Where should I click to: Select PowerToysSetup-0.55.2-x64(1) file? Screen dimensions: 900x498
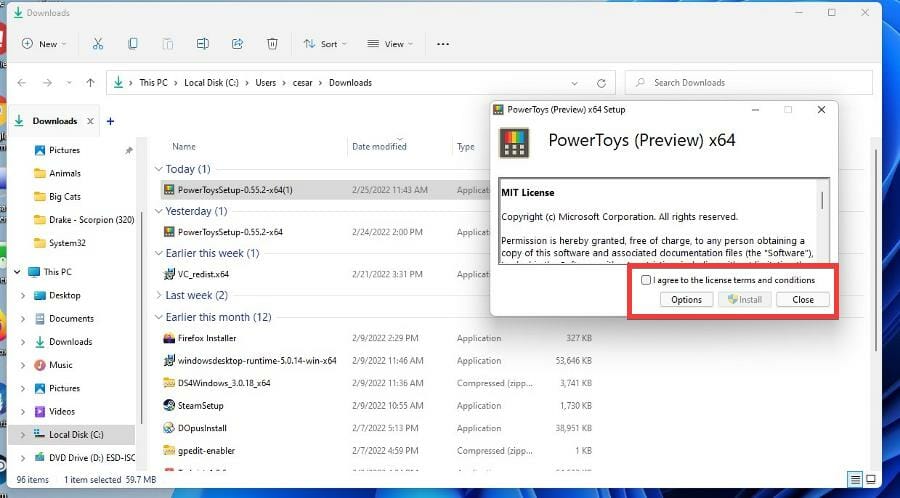coord(235,190)
